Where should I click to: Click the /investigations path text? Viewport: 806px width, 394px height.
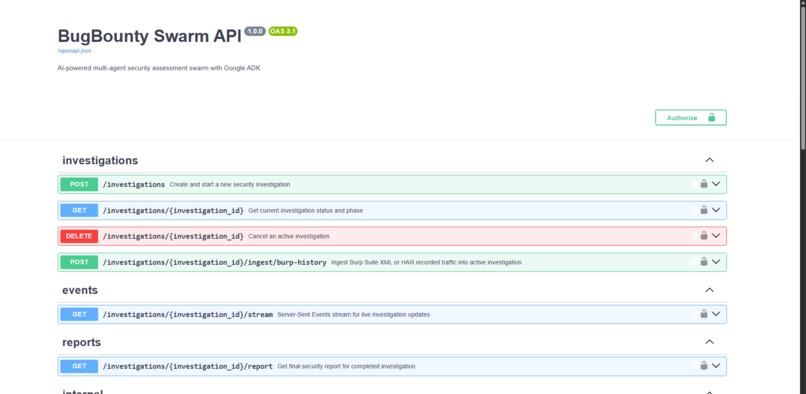coord(134,184)
